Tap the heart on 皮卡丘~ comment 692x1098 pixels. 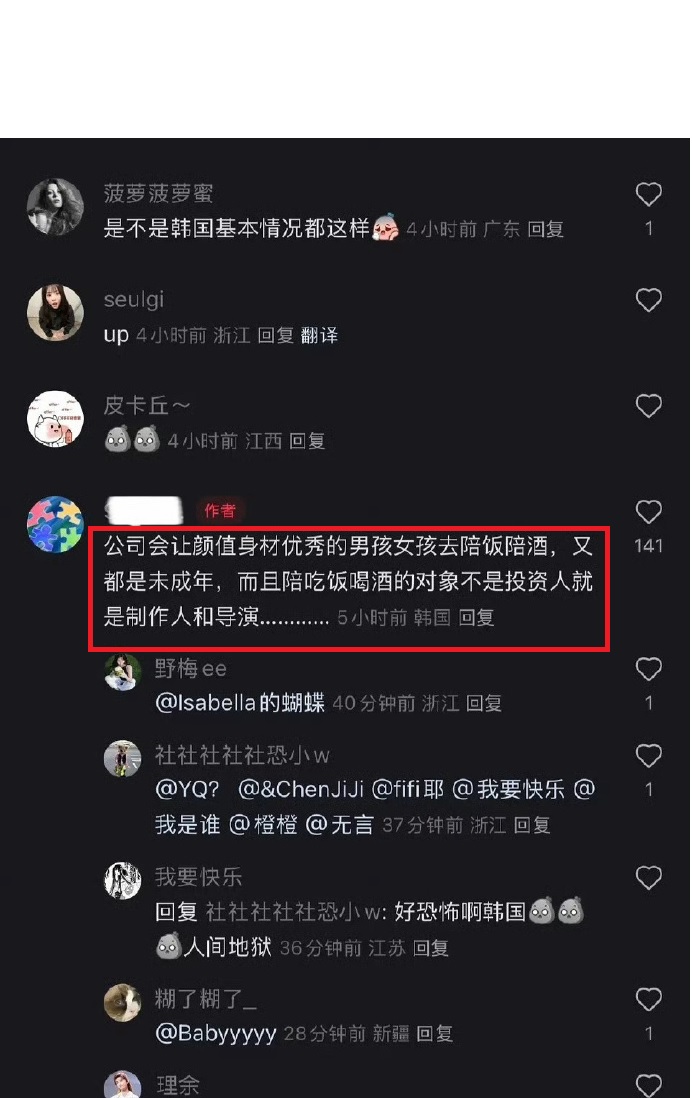[648, 406]
